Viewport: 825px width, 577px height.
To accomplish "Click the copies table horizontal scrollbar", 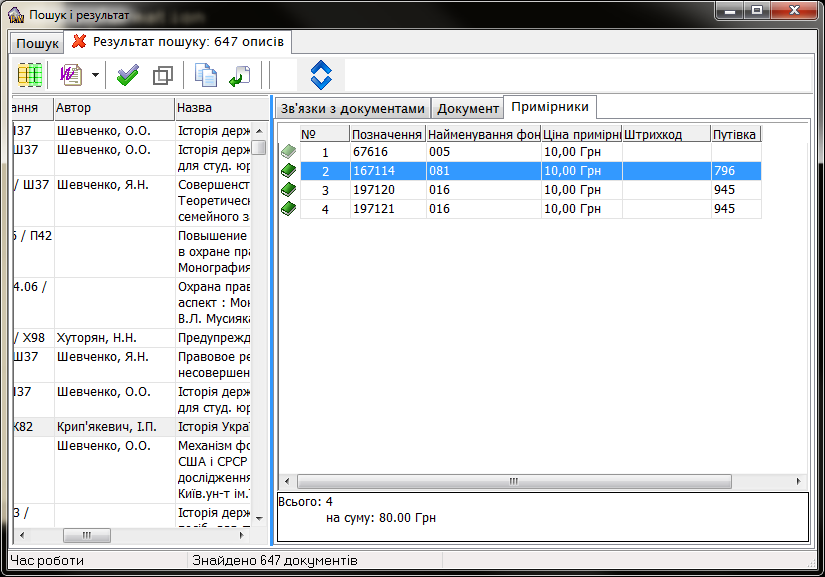I will (514, 481).
